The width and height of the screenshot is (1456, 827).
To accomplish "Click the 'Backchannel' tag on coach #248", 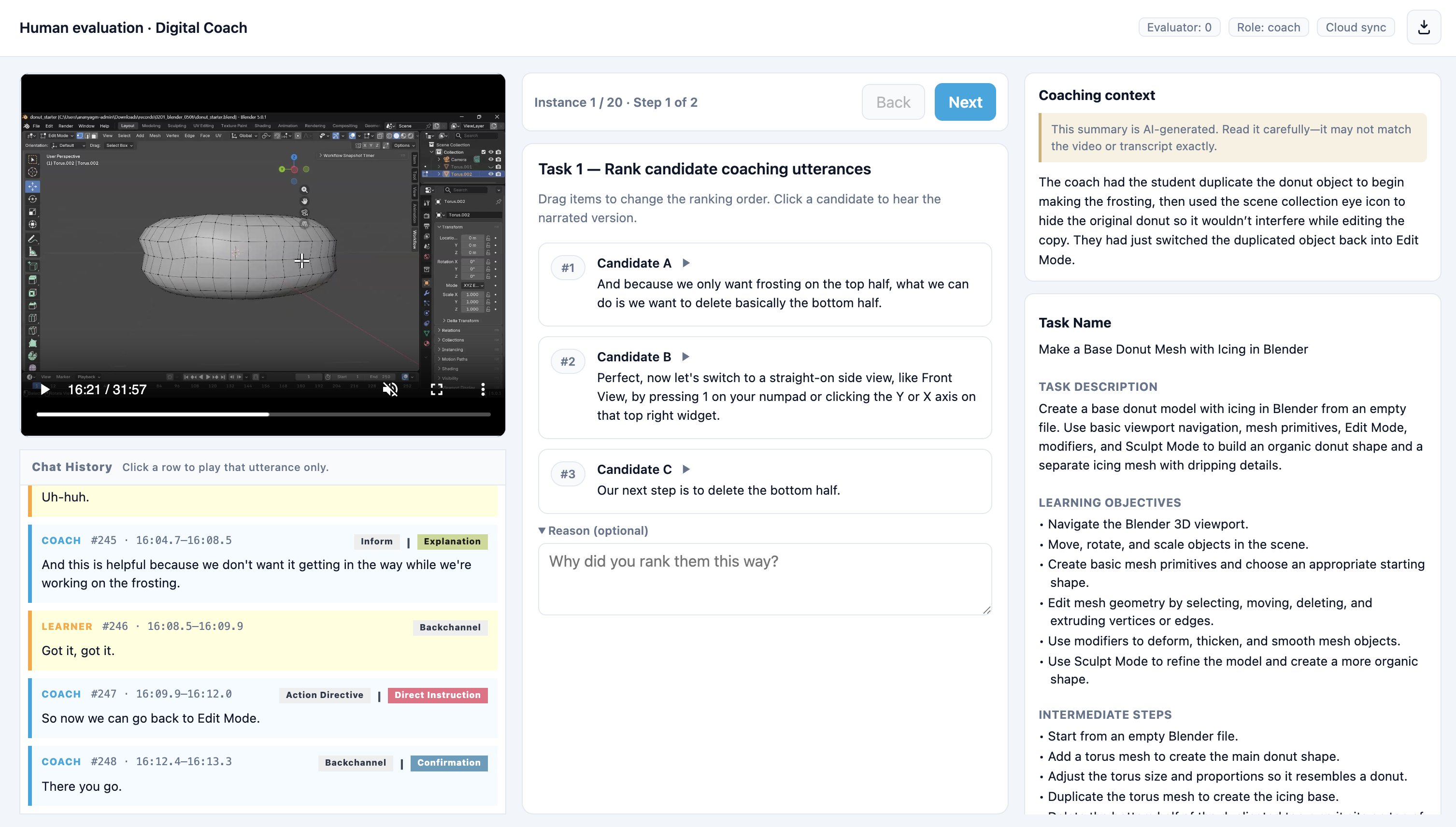I will pos(355,762).
